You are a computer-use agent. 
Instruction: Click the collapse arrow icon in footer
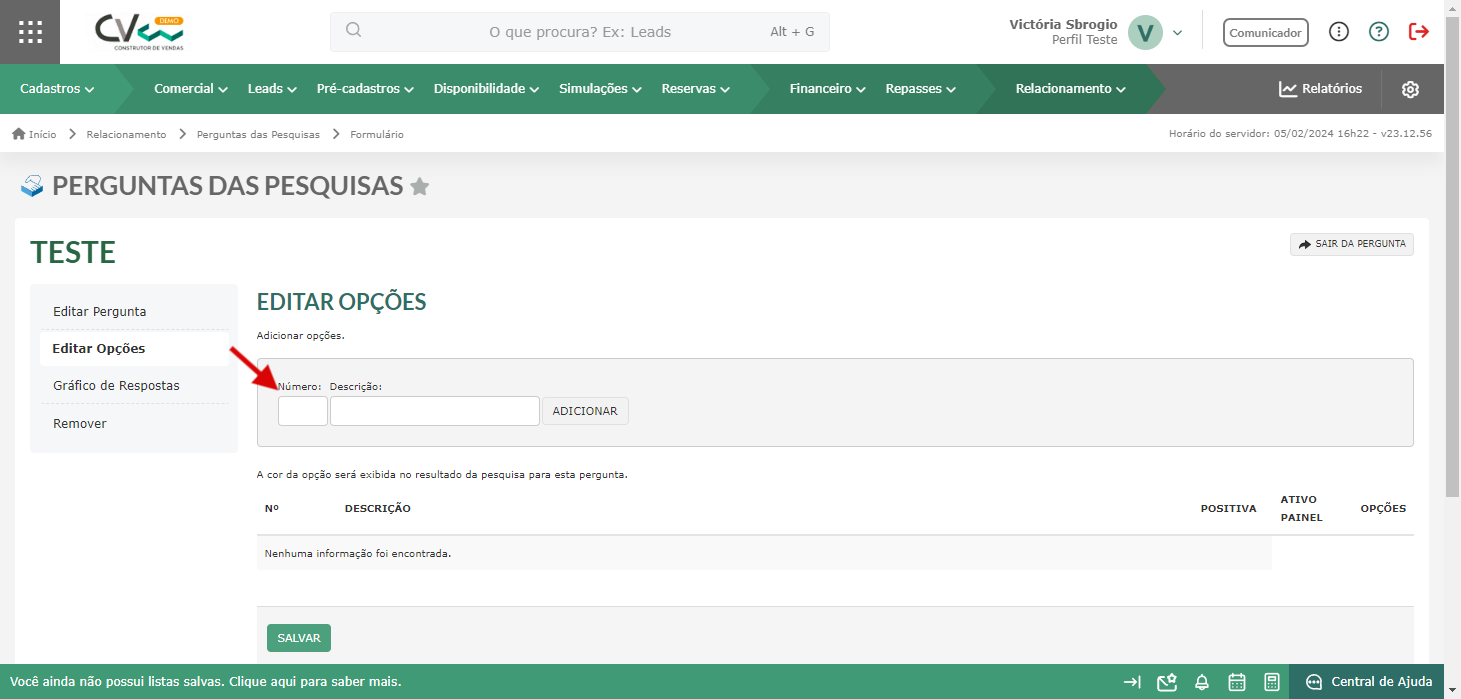pos(1132,682)
